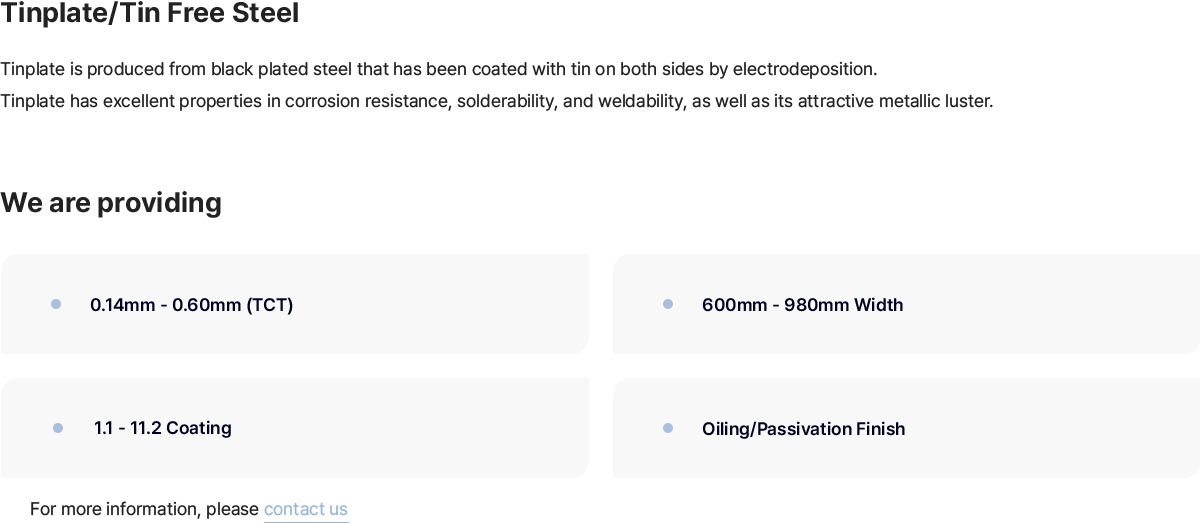Click bullet dot beside 0.14mm - 0.60mm (TCT)
Image resolution: width=1200 pixels, height=523 pixels.
56,304
